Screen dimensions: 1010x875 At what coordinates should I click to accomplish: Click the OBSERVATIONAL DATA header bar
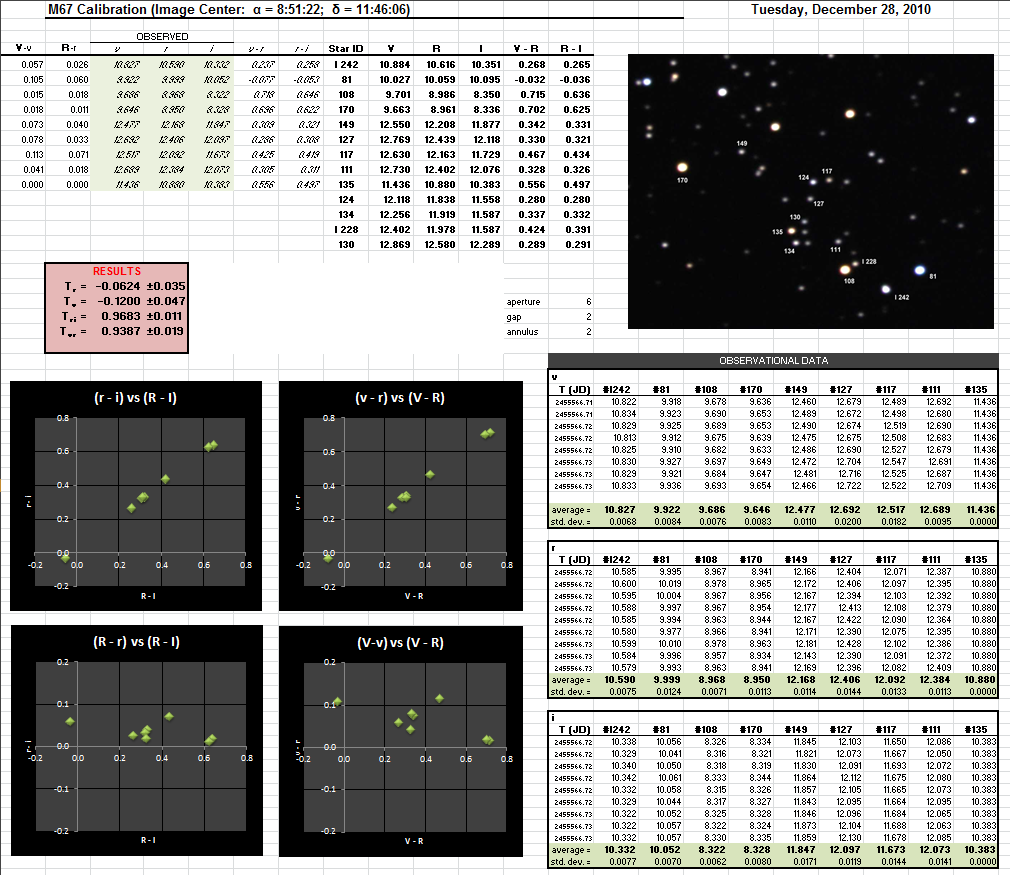click(x=773, y=360)
